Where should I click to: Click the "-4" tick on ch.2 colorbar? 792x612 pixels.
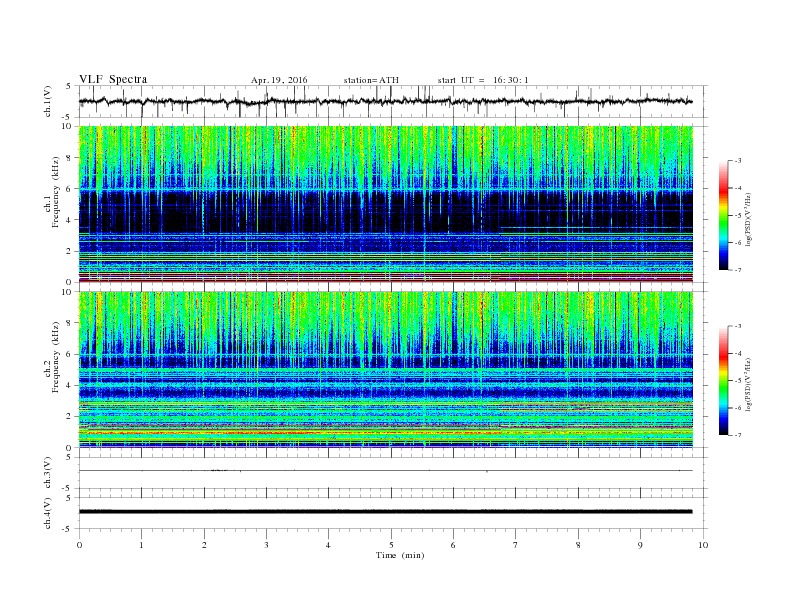[x=738, y=353]
